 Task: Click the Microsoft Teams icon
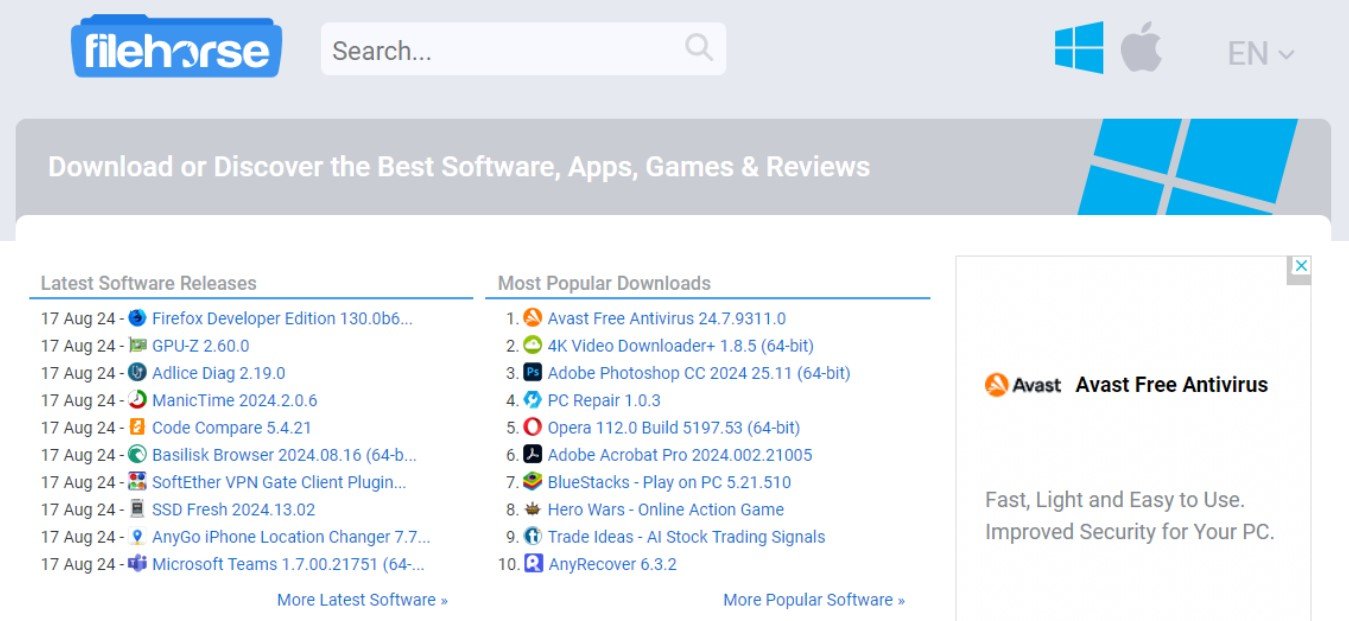click(137, 564)
